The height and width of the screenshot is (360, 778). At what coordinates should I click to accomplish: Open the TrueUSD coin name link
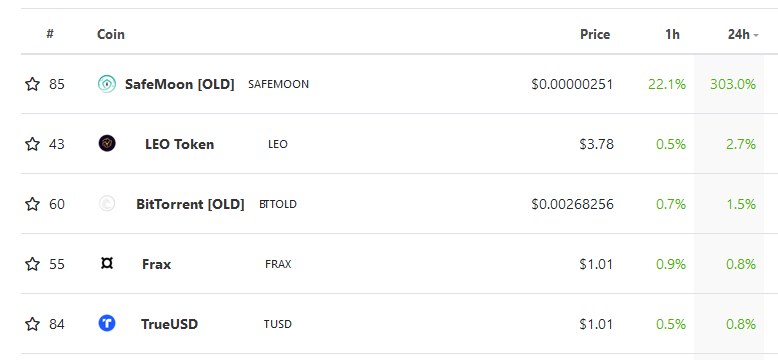[x=169, y=324]
